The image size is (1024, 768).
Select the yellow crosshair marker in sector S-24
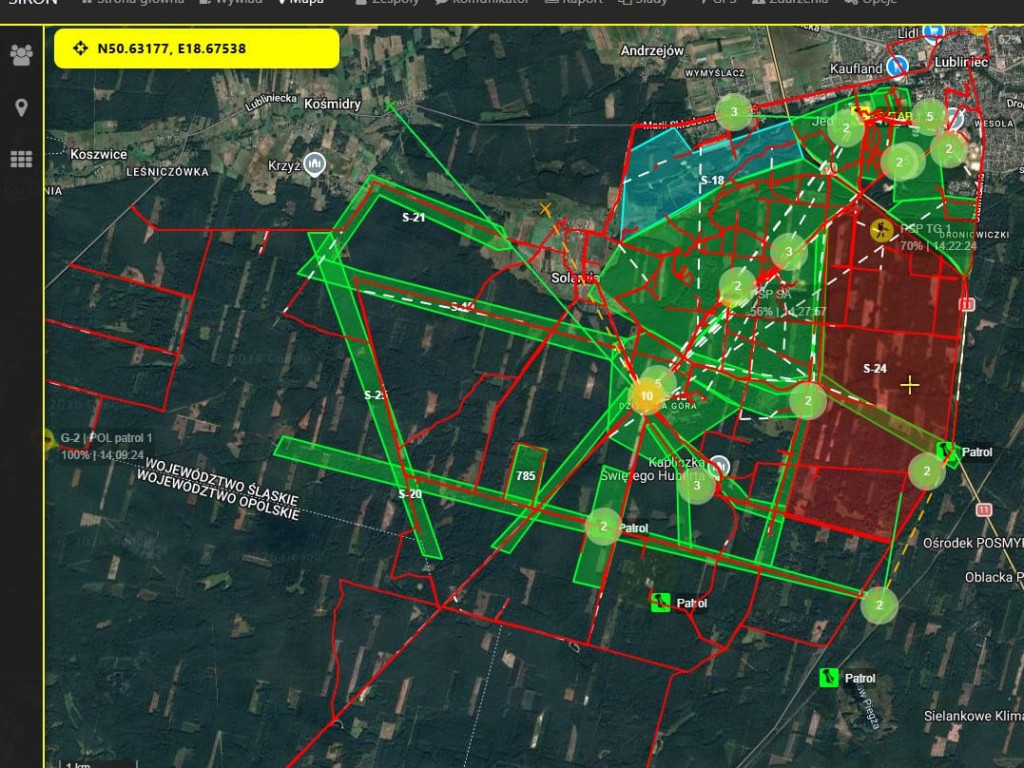911,383
